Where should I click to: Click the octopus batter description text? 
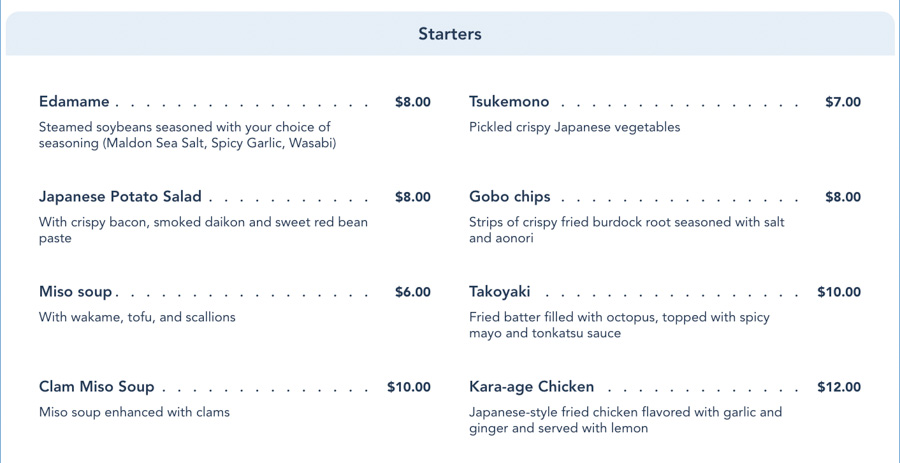click(x=619, y=325)
